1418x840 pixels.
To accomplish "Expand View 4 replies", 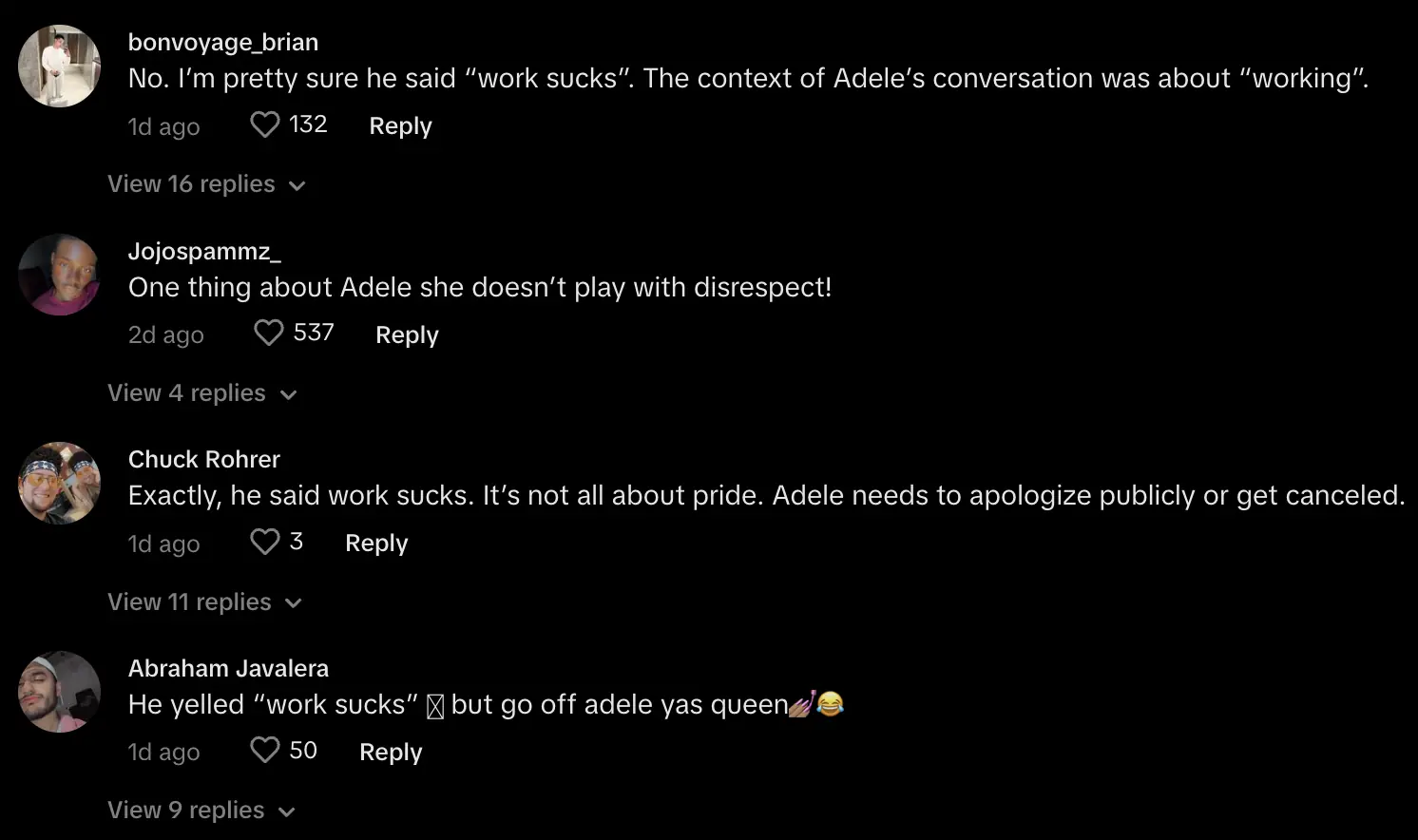I will tap(201, 393).
